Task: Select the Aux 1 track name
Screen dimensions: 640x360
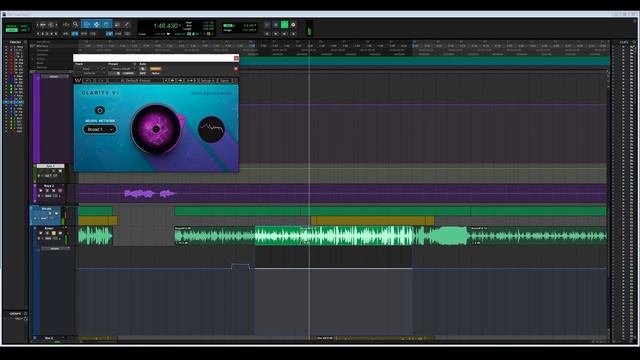Action: pos(50,166)
